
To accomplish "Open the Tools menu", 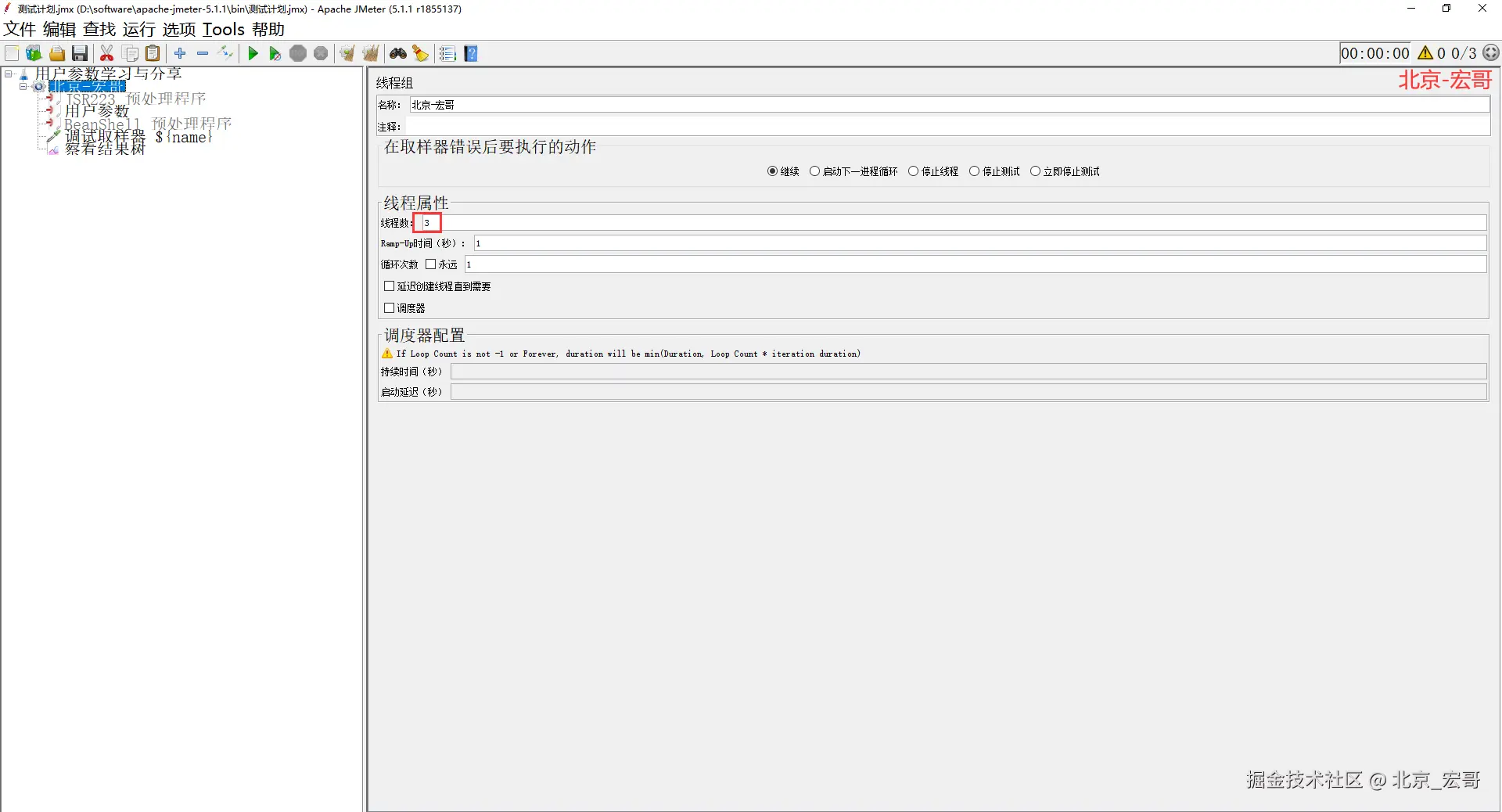I will pyautogui.click(x=224, y=30).
